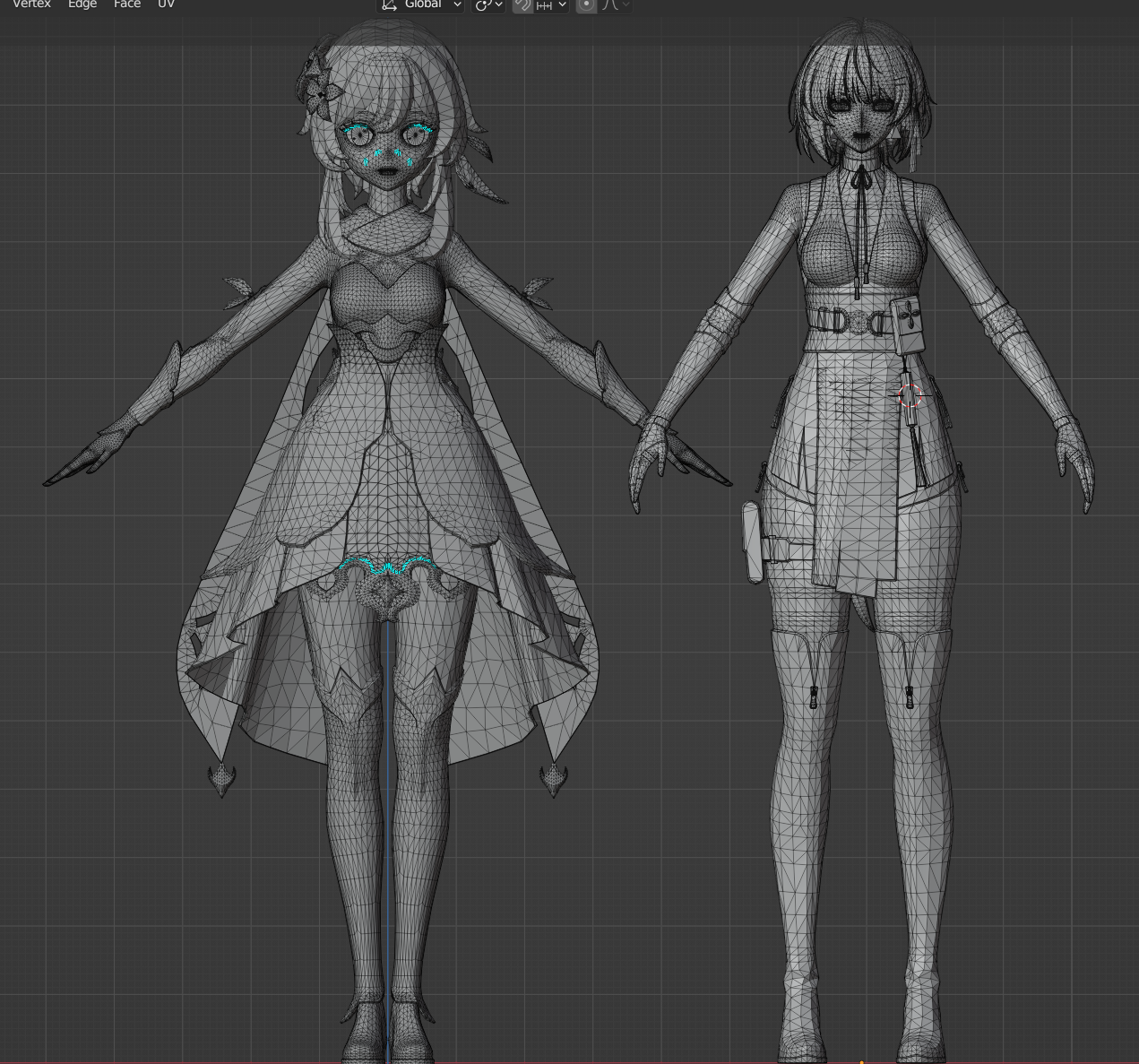
Task: Toggle snapping with the magnet icon
Action: click(x=522, y=4)
